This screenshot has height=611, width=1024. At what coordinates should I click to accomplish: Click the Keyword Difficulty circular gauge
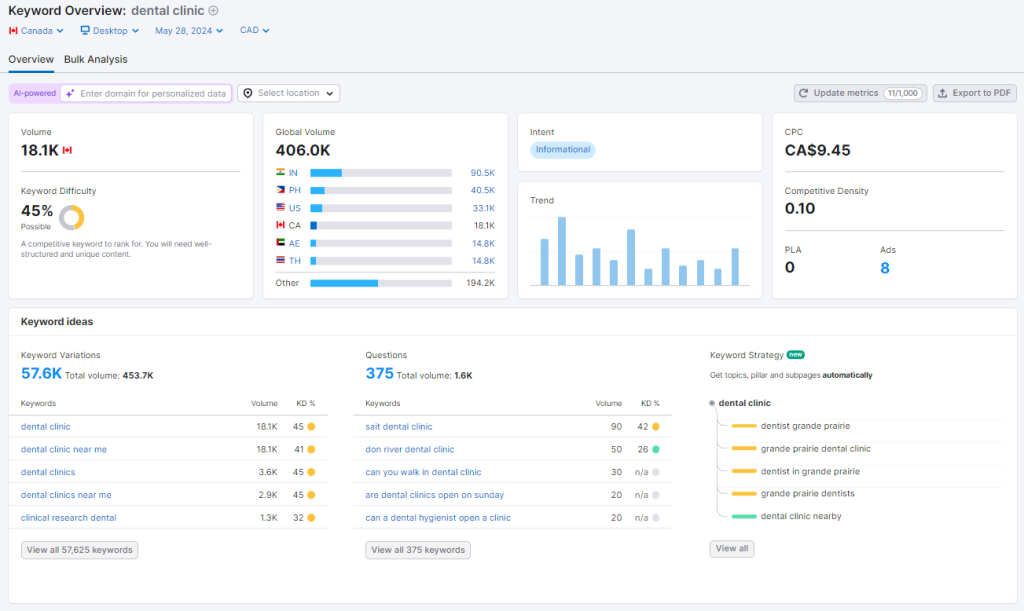pyautogui.click(x=71, y=217)
